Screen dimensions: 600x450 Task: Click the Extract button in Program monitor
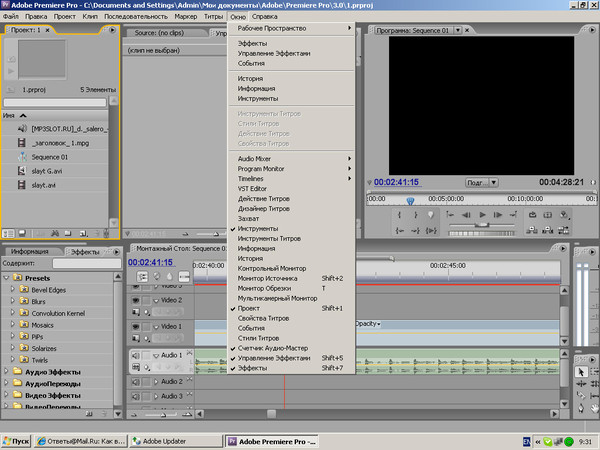tap(548, 230)
